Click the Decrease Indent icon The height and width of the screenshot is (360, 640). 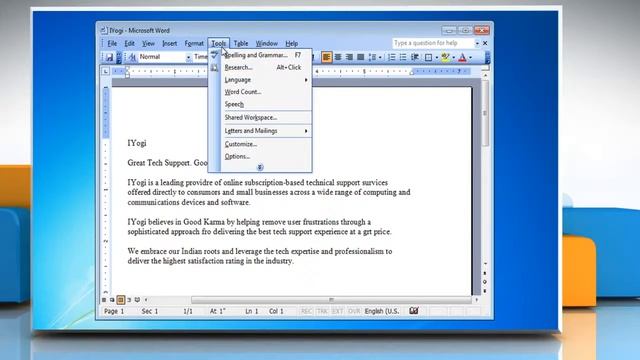[x=415, y=57]
